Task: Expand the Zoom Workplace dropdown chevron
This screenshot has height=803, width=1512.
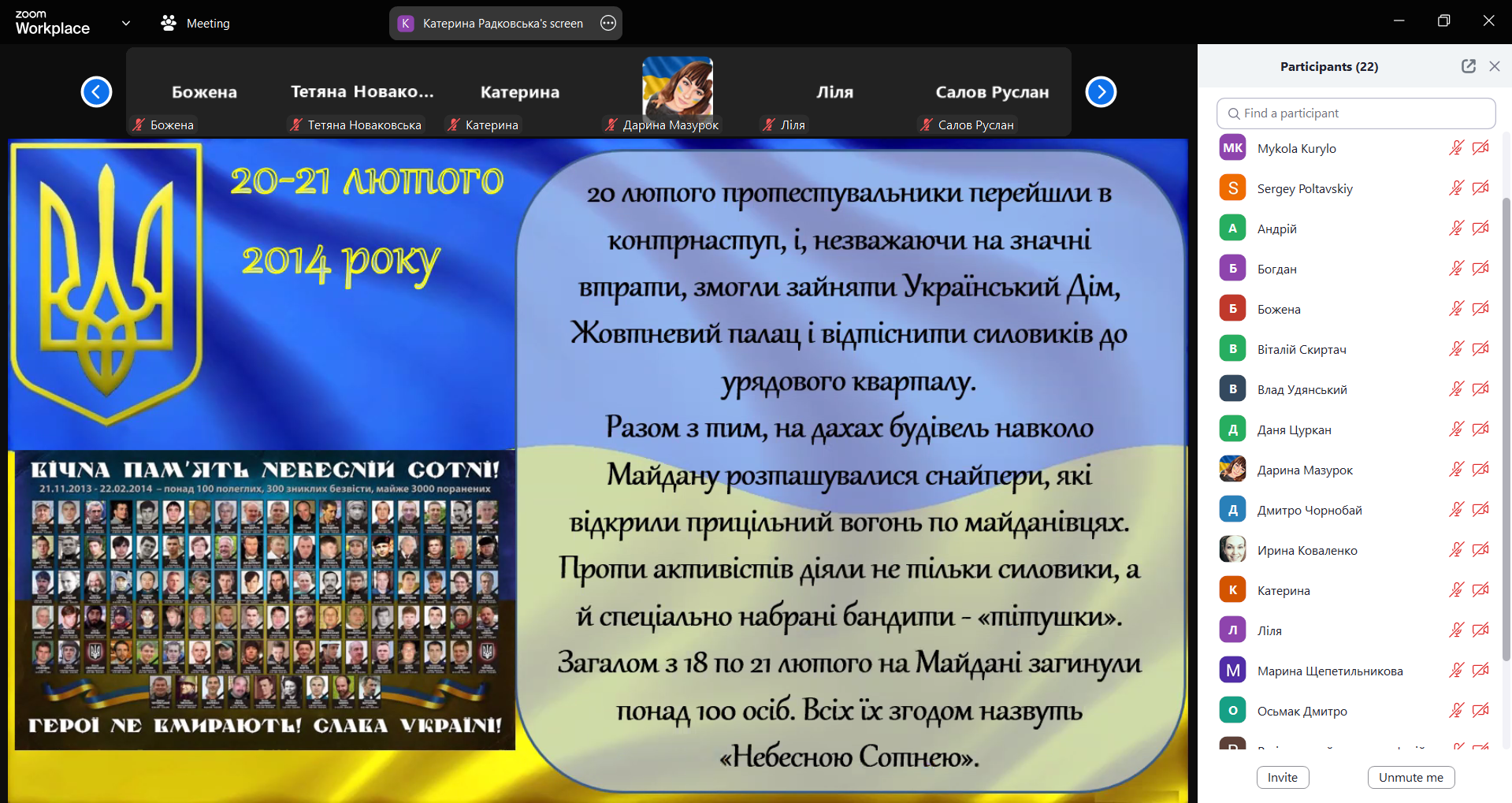Action: [126, 23]
